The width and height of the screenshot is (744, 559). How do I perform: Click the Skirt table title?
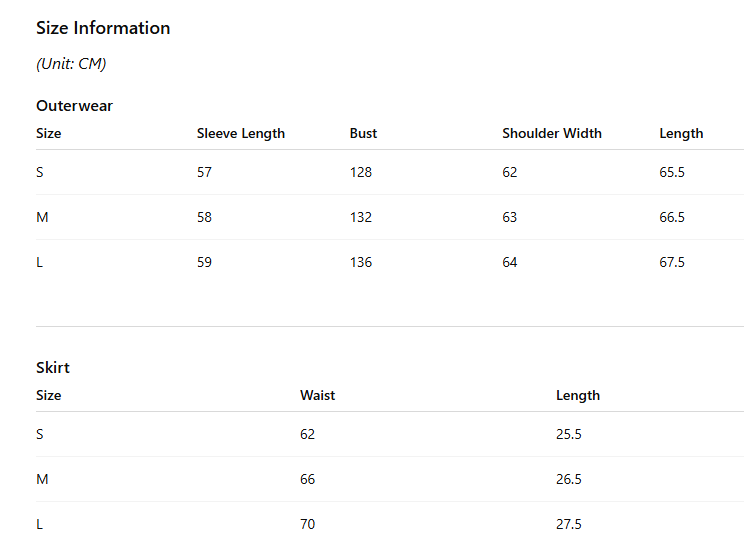(x=53, y=368)
